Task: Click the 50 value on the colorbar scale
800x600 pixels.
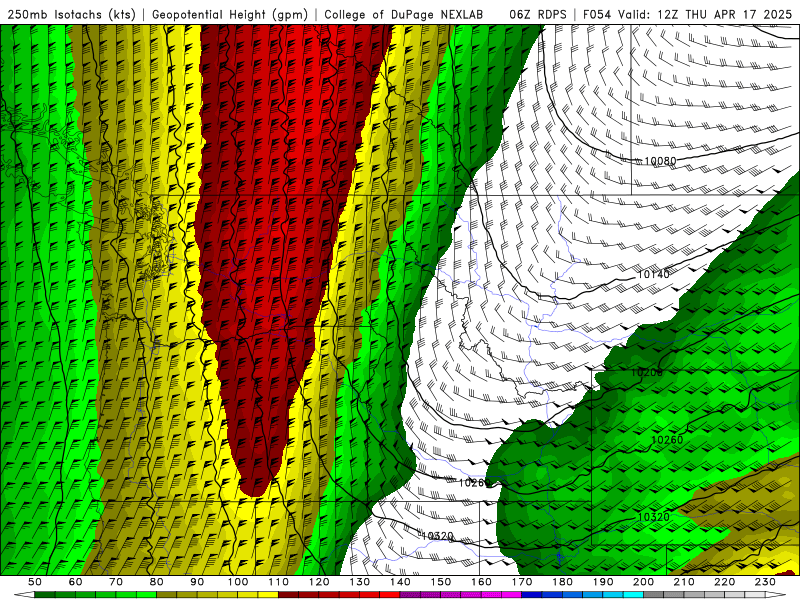Action: [x=35, y=582]
